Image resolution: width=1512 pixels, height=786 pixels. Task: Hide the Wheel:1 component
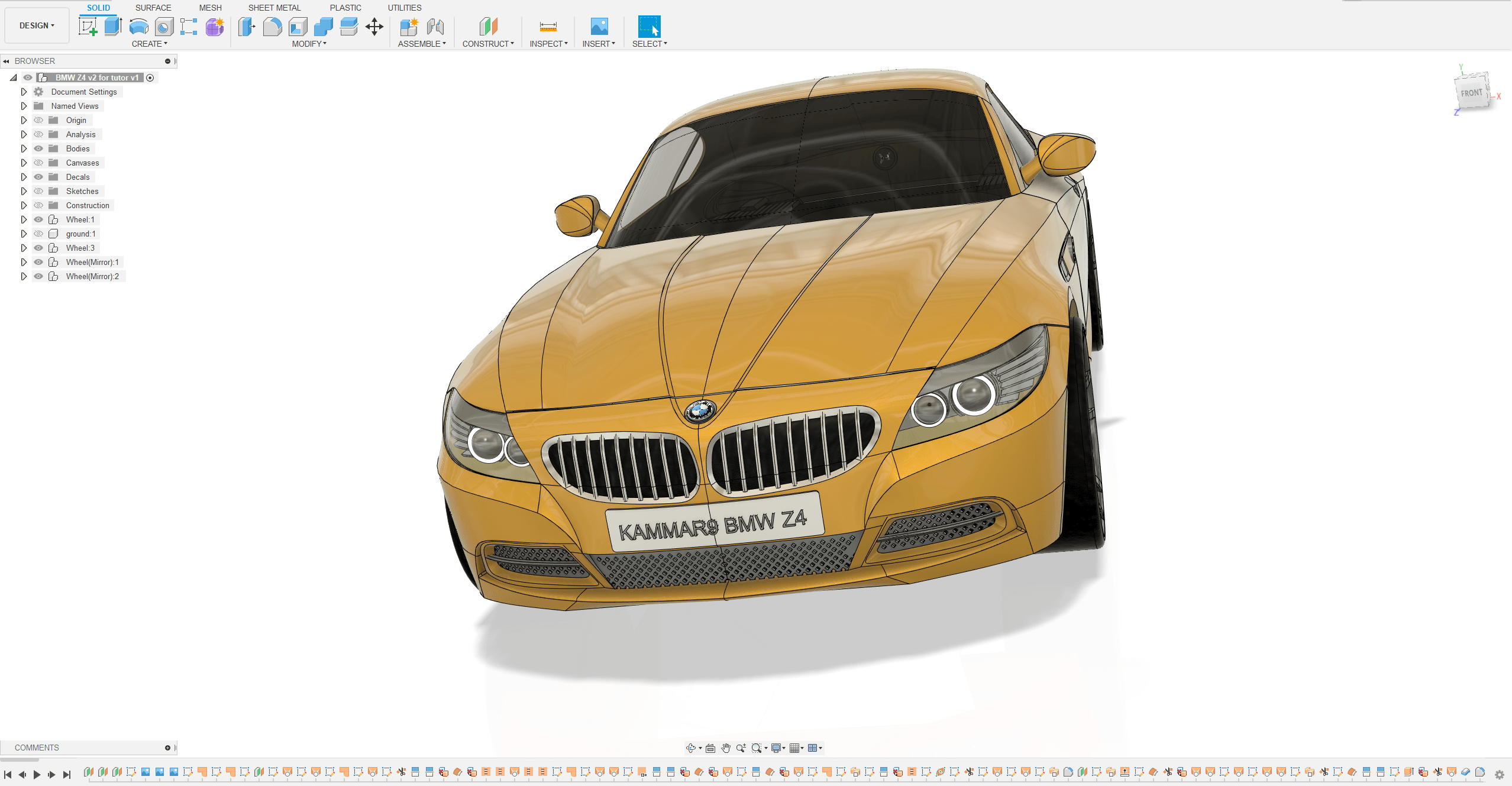[x=38, y=219]
